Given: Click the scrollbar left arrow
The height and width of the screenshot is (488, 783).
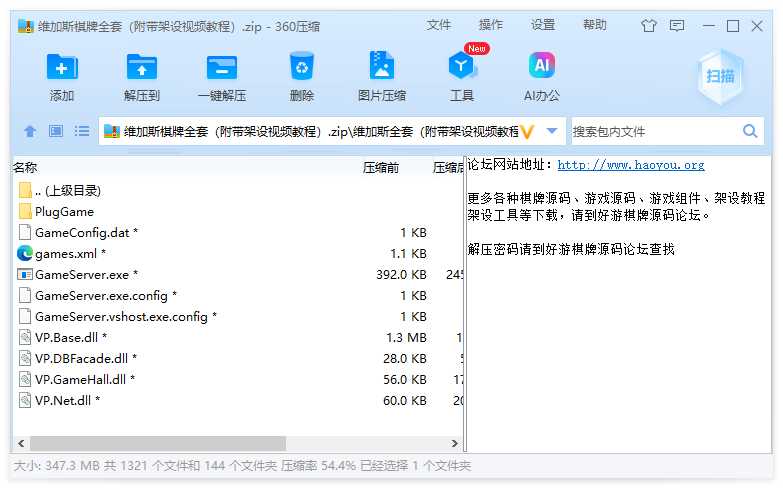Looking at the screenshot, I should click(21, 443).
